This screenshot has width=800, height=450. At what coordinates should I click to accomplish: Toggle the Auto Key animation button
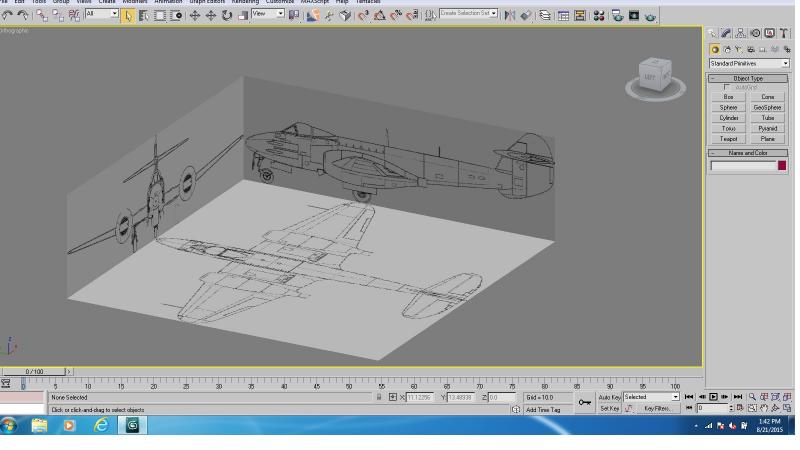(609, 397)
